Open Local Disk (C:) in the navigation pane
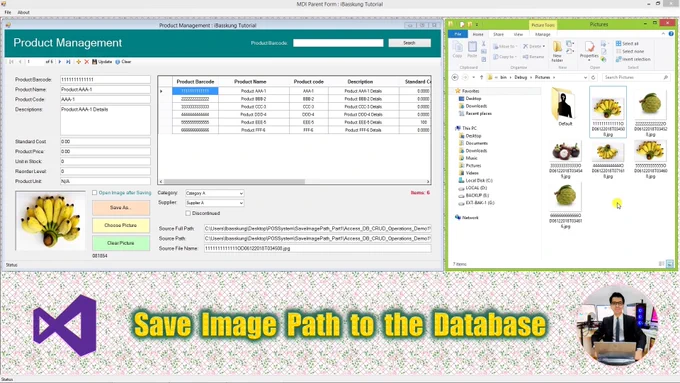This screenshot has height=383, width=680. [x=476, y=180]
